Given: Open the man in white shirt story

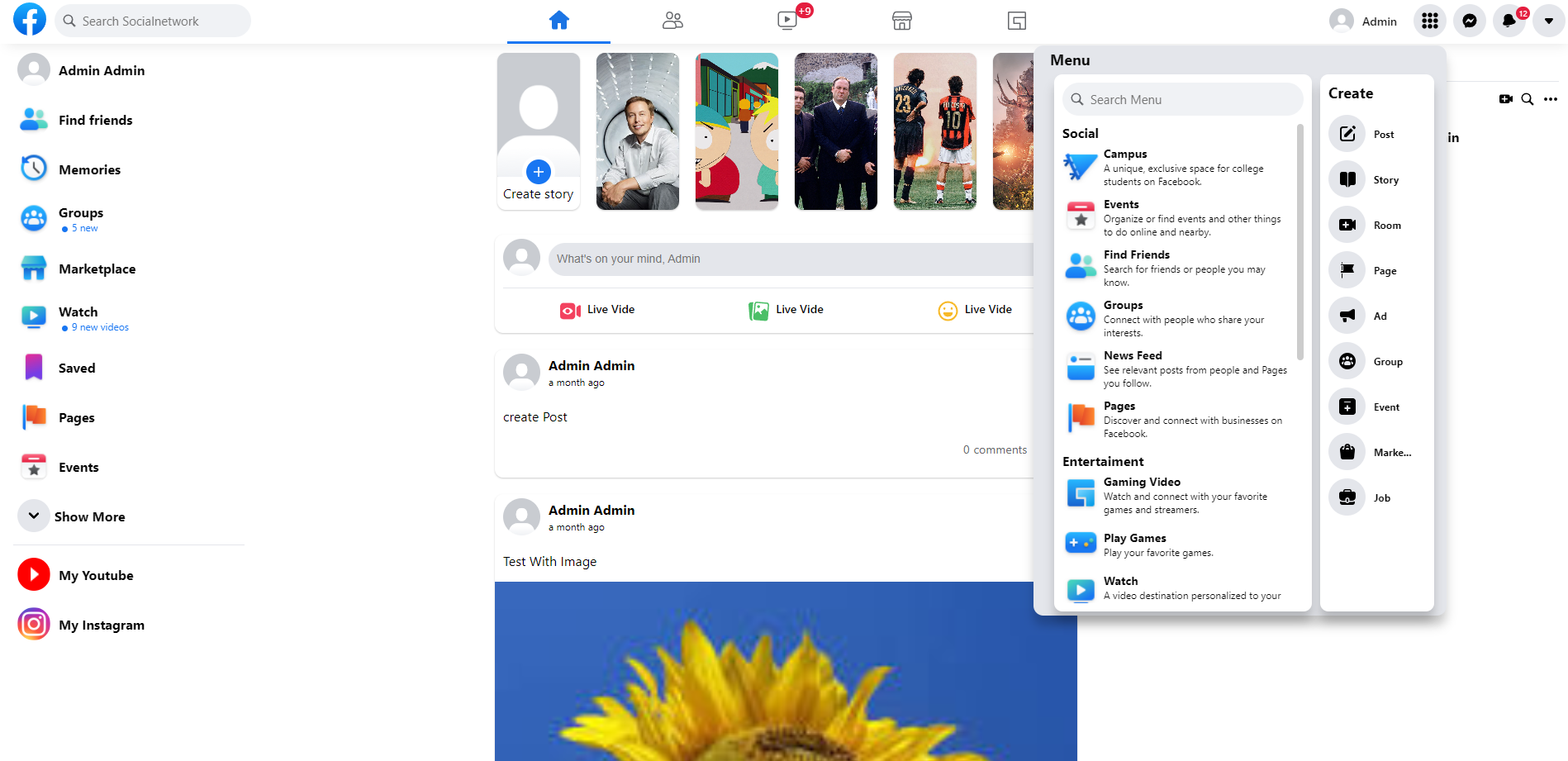Looking at the screenshot, I should (x=638, y=131).
